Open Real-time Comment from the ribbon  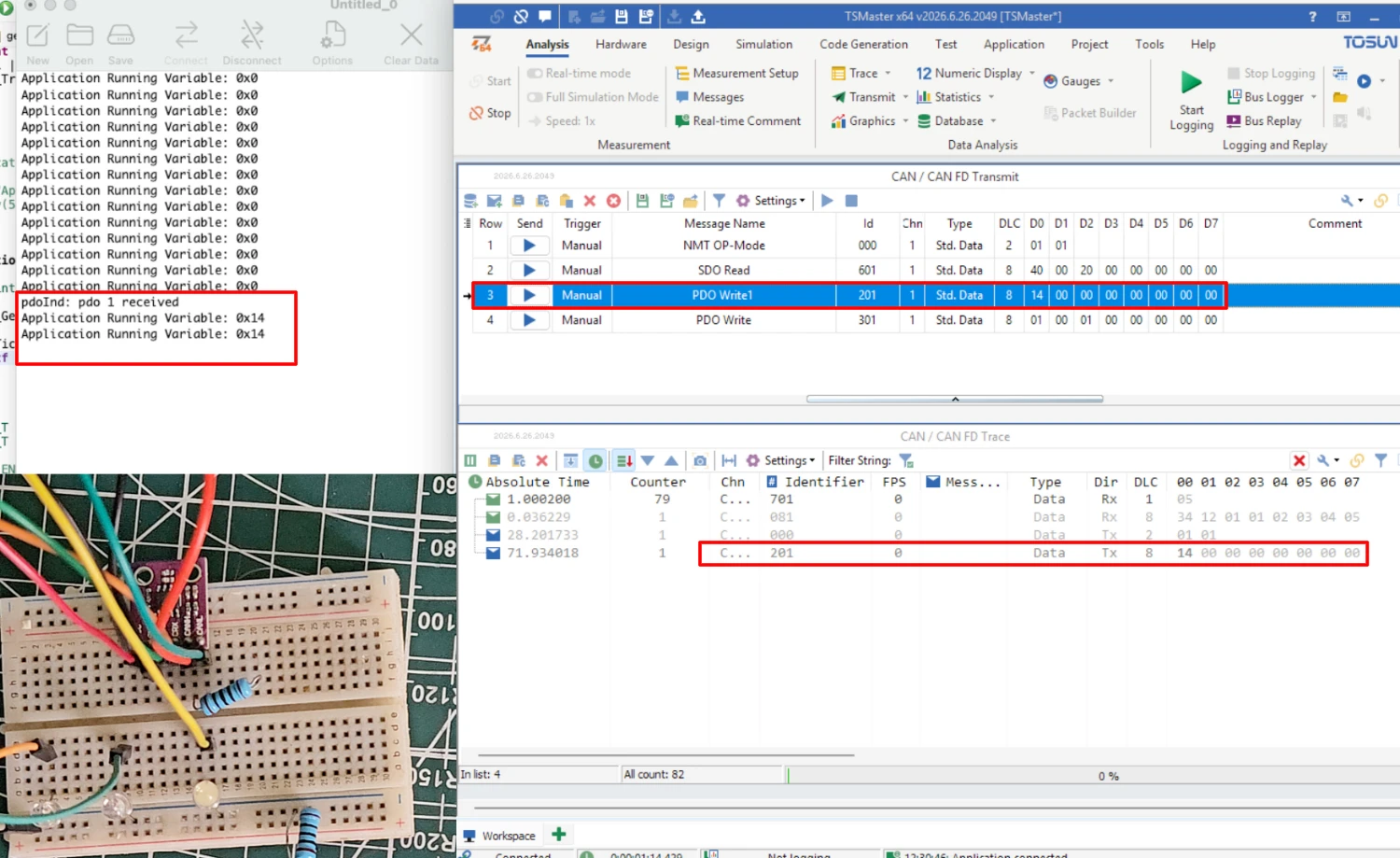coord(738,120)
